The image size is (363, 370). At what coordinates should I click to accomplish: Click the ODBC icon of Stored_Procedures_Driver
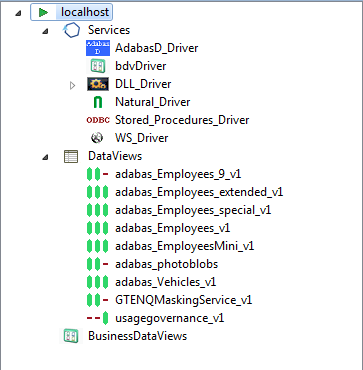coord(98,120)
